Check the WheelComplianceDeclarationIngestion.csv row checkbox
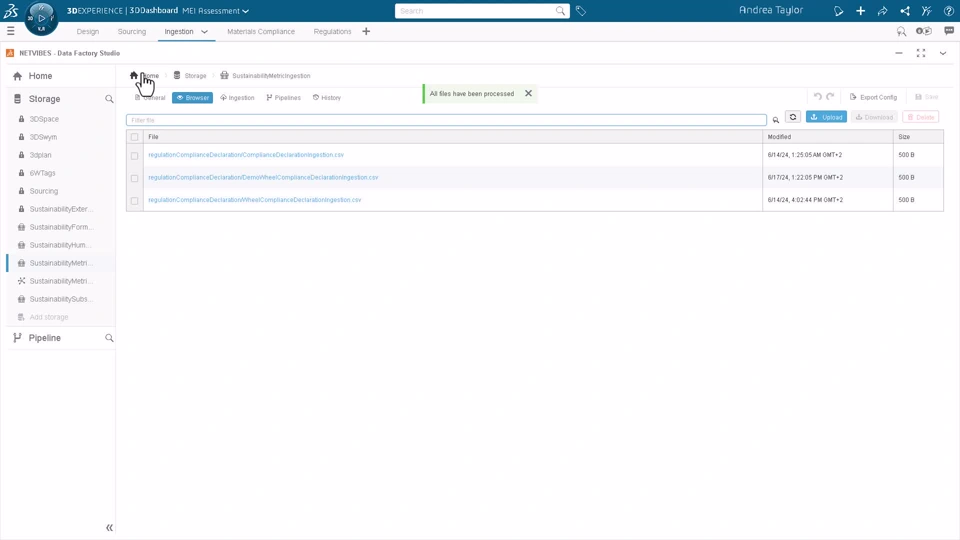This screenshot has width=960, height=540. pyautogui.click(x=135, y=201)
